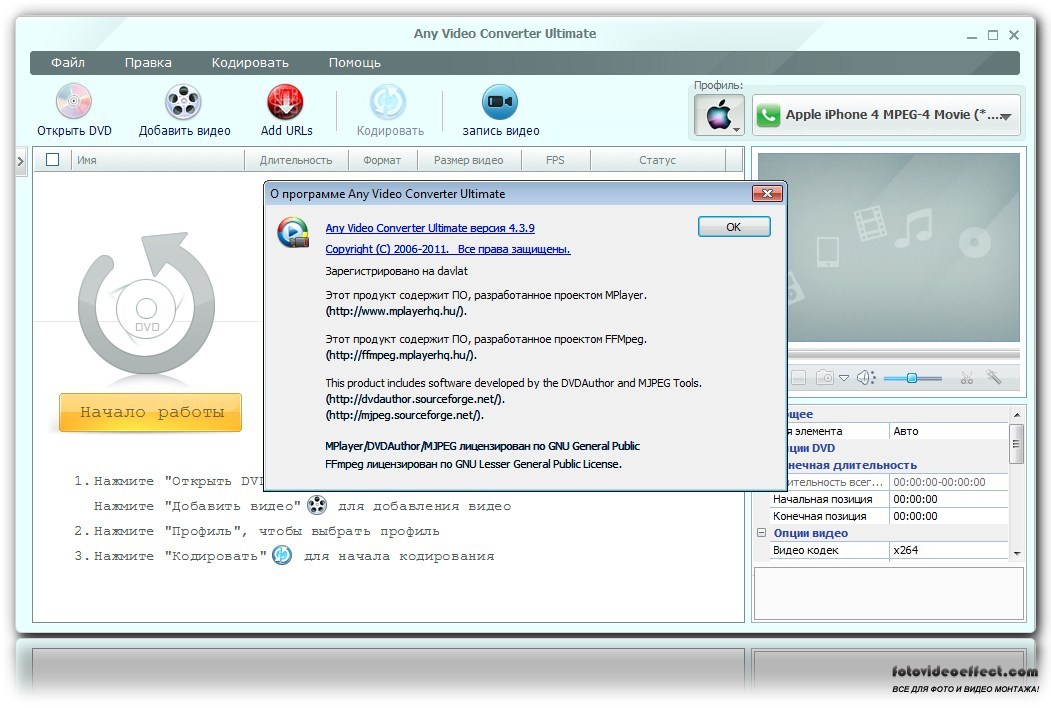
Task: Click the Статус column header
Action: 658,160
